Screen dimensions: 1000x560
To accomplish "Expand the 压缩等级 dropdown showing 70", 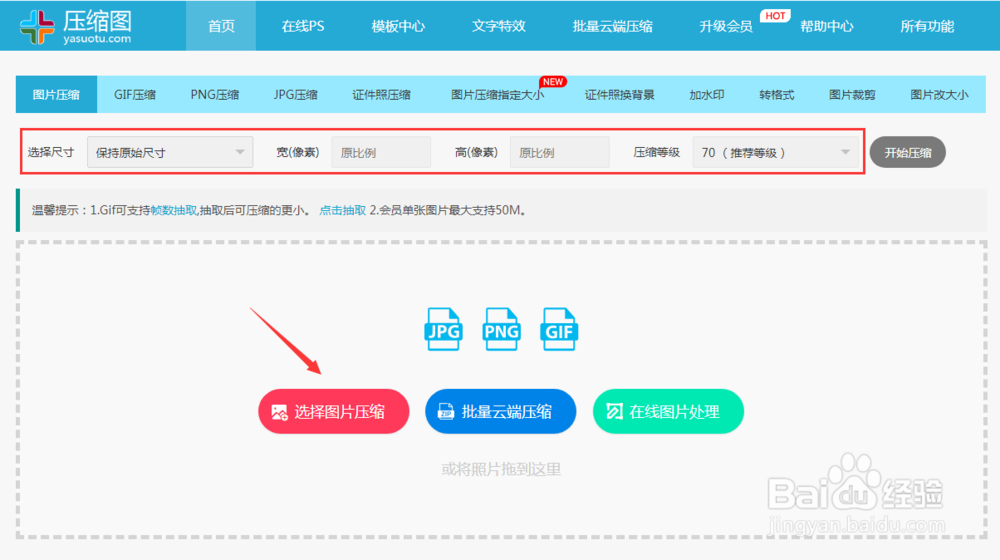I will (x=776, y=152).
